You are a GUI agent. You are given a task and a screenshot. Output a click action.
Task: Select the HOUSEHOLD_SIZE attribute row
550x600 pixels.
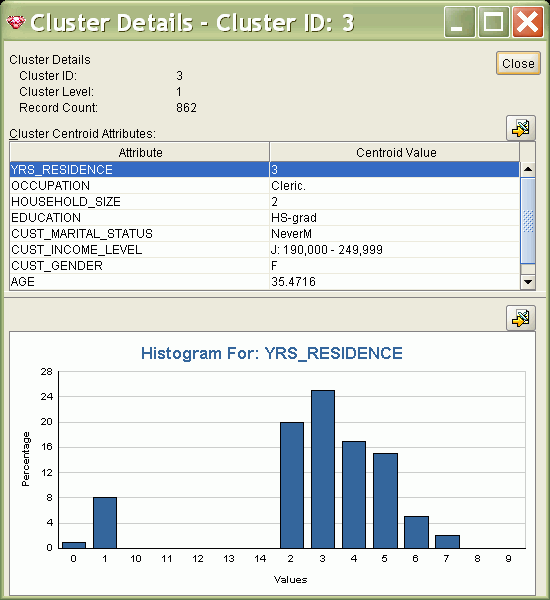[x=264, y=201]
